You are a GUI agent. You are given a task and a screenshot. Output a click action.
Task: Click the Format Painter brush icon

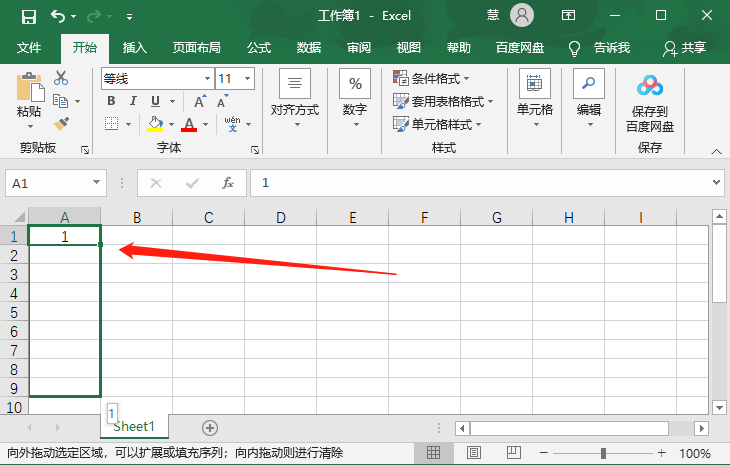[61, 123]
